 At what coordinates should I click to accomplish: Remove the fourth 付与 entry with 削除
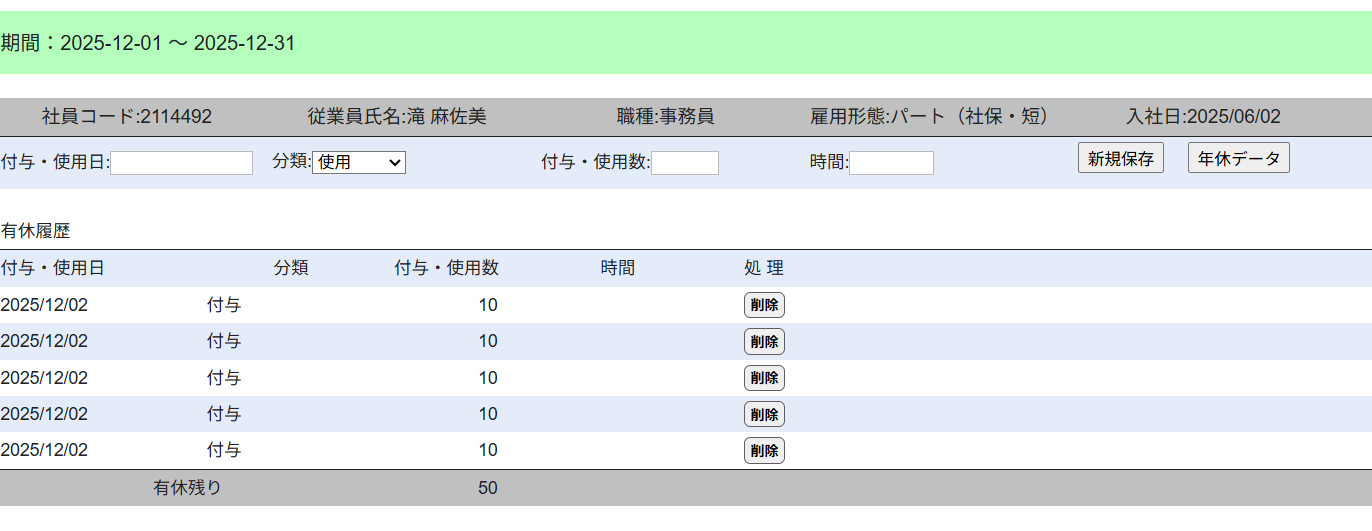coord(764,414)
